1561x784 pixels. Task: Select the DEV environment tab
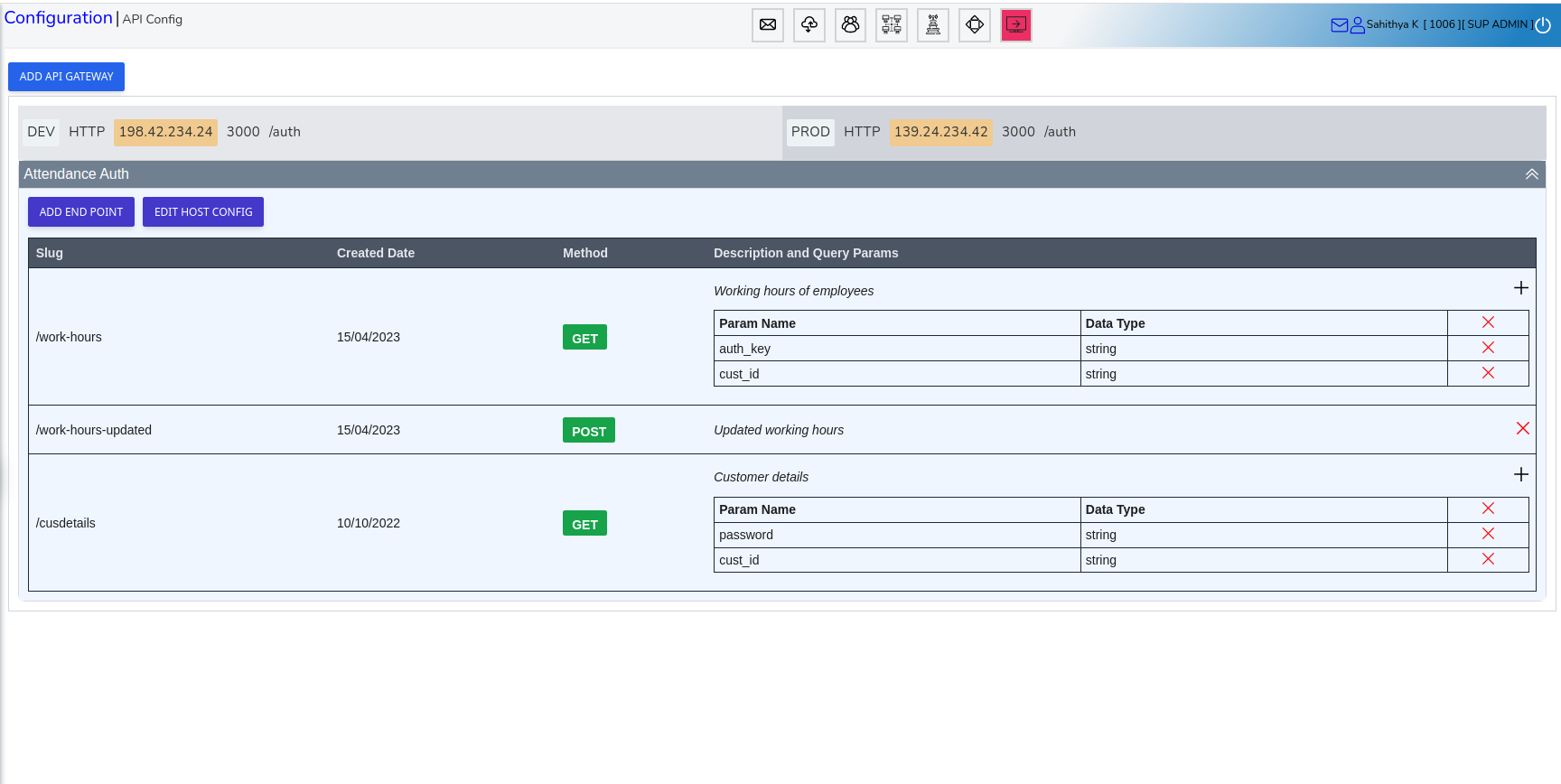point(42,132)
